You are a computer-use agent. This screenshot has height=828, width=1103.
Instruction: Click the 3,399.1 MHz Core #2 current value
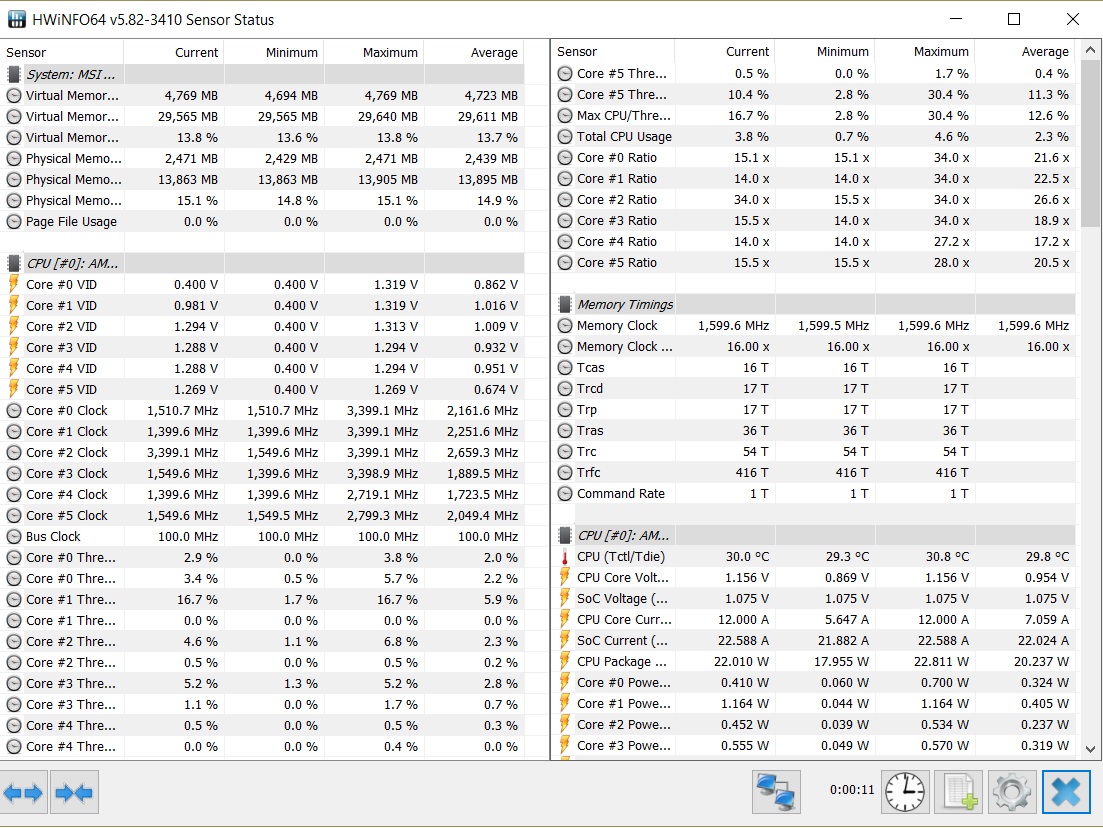(182, 452)
